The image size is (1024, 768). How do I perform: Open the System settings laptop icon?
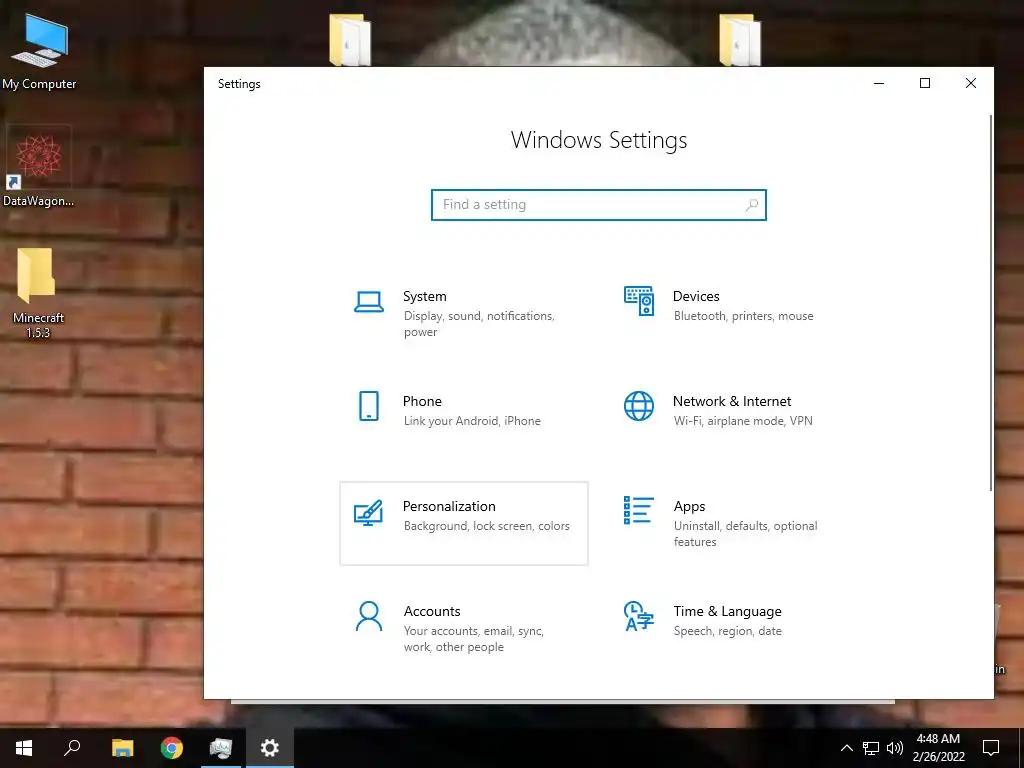(369, 302)
